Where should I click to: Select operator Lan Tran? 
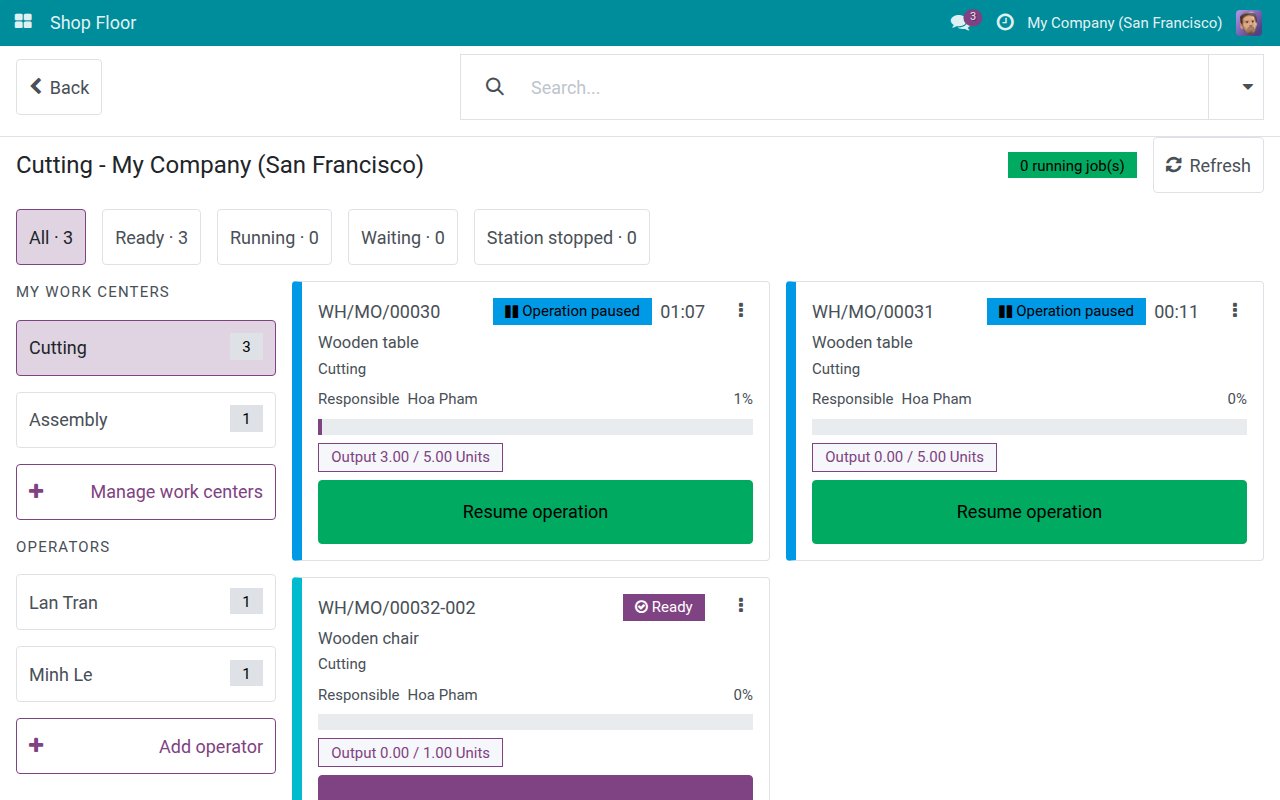146,602
